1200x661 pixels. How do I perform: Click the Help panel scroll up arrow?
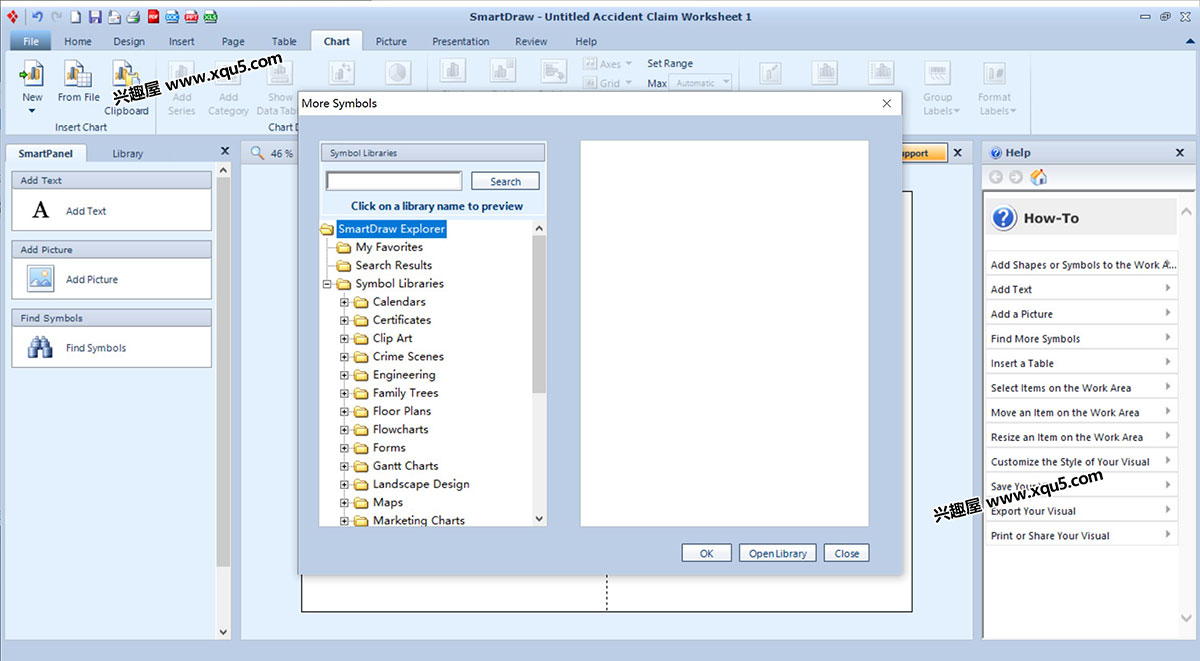tap(1186, 212)
